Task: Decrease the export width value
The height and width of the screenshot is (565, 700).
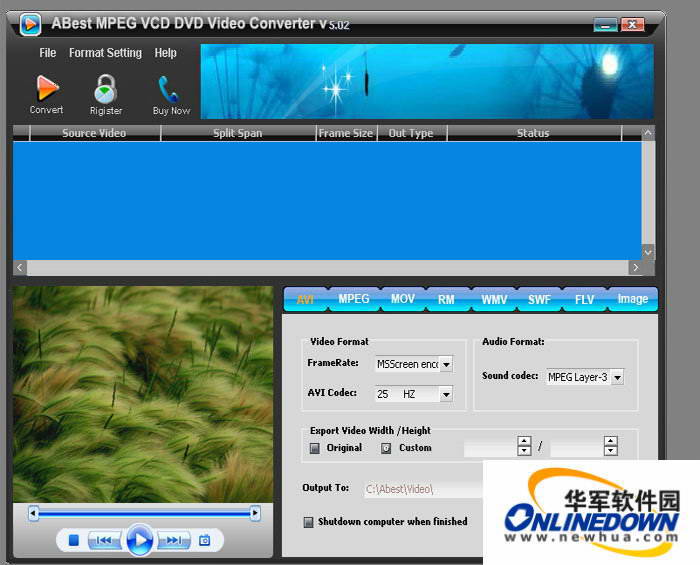Action: point(524,451)
